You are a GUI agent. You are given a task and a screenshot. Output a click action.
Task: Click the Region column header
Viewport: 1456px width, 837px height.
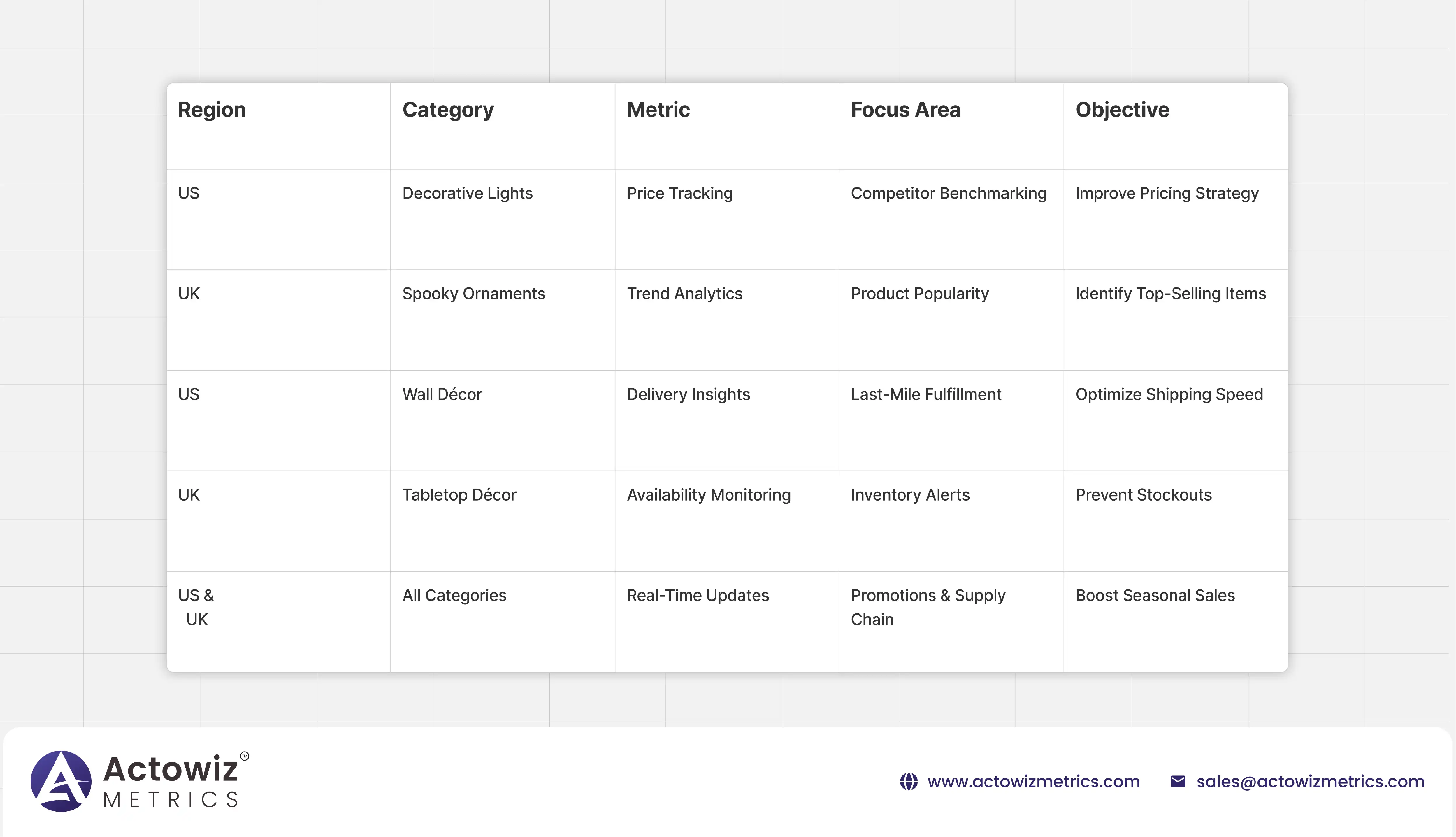pyautogui.click(x=211, y=110)
